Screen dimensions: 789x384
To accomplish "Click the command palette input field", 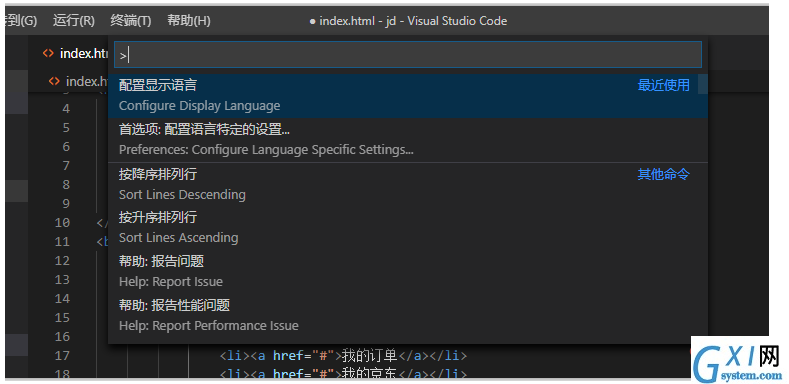I will (408, 55).
